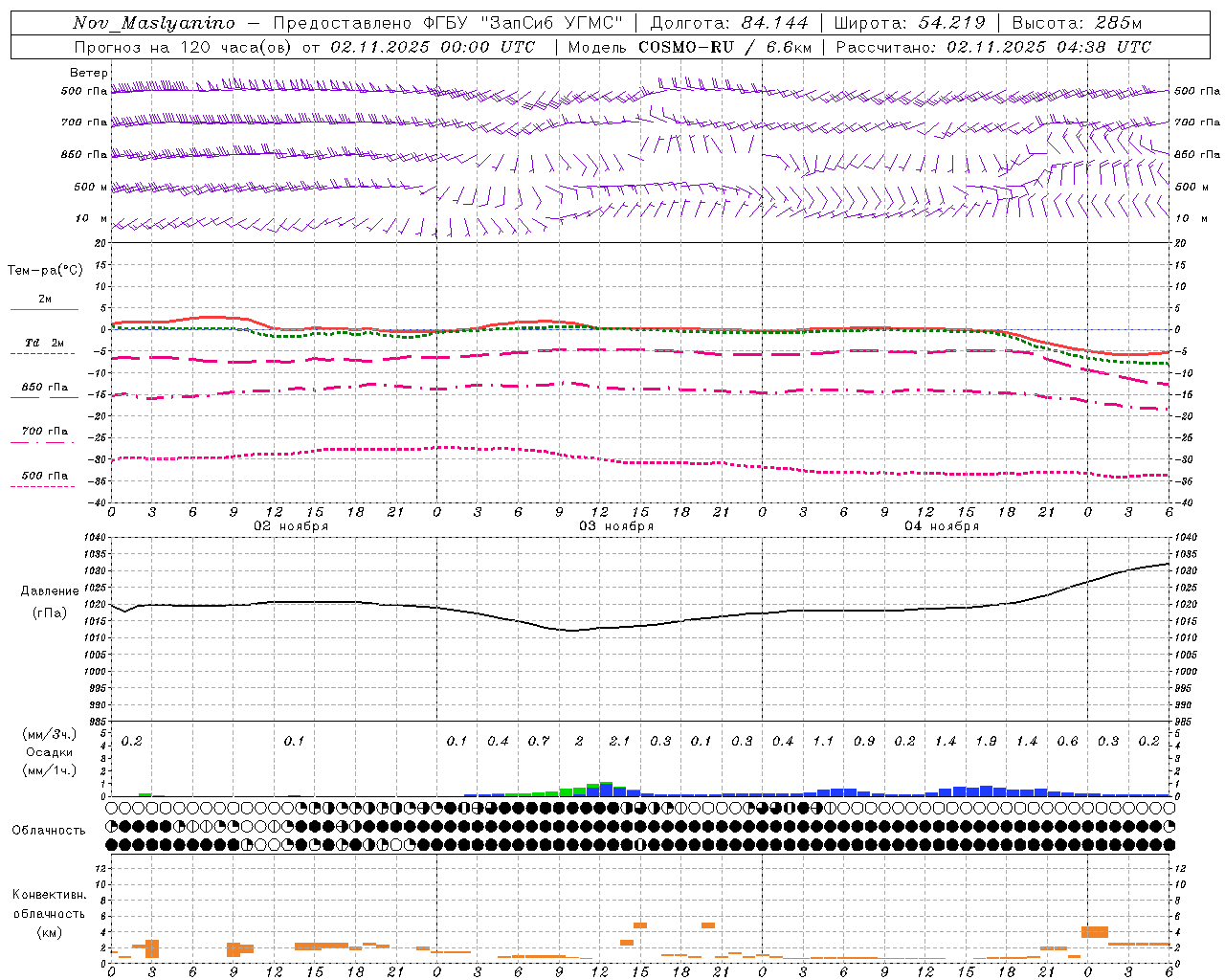Click the "Давление" pressure panel label
Screen dimensions: 1225x980
point(50,591)
